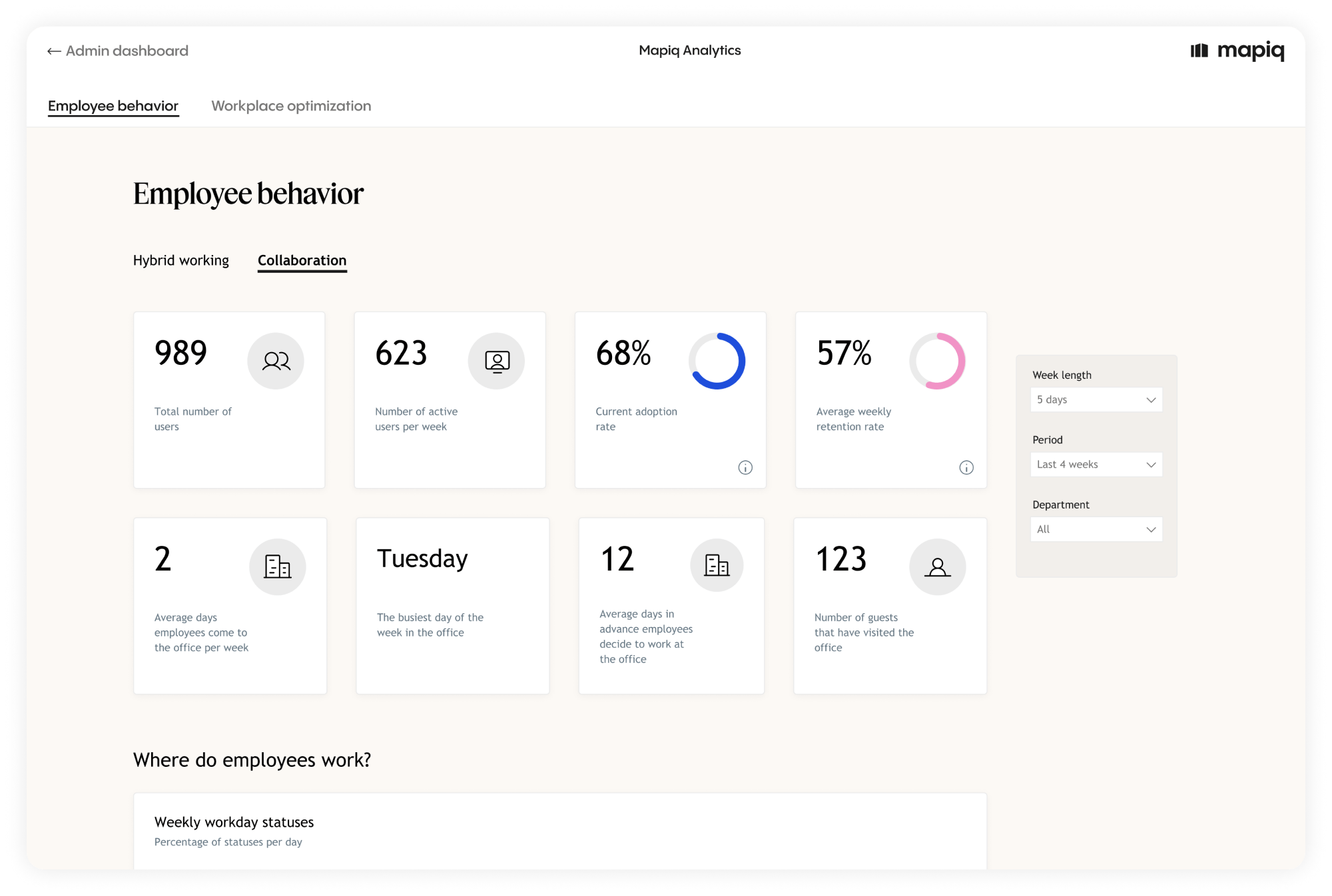Screen dimensions: 1332x896
Task: Select the Collaboration tab
Action: tap(302, 260)
